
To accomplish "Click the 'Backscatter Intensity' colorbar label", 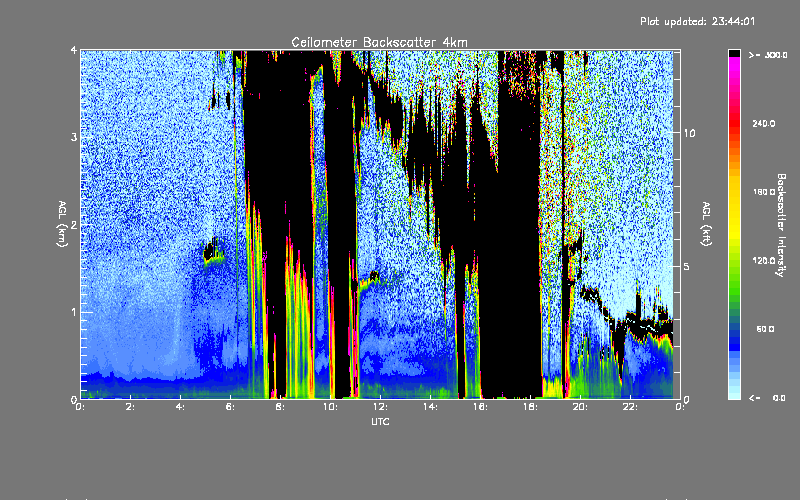I will click(781, 225).
